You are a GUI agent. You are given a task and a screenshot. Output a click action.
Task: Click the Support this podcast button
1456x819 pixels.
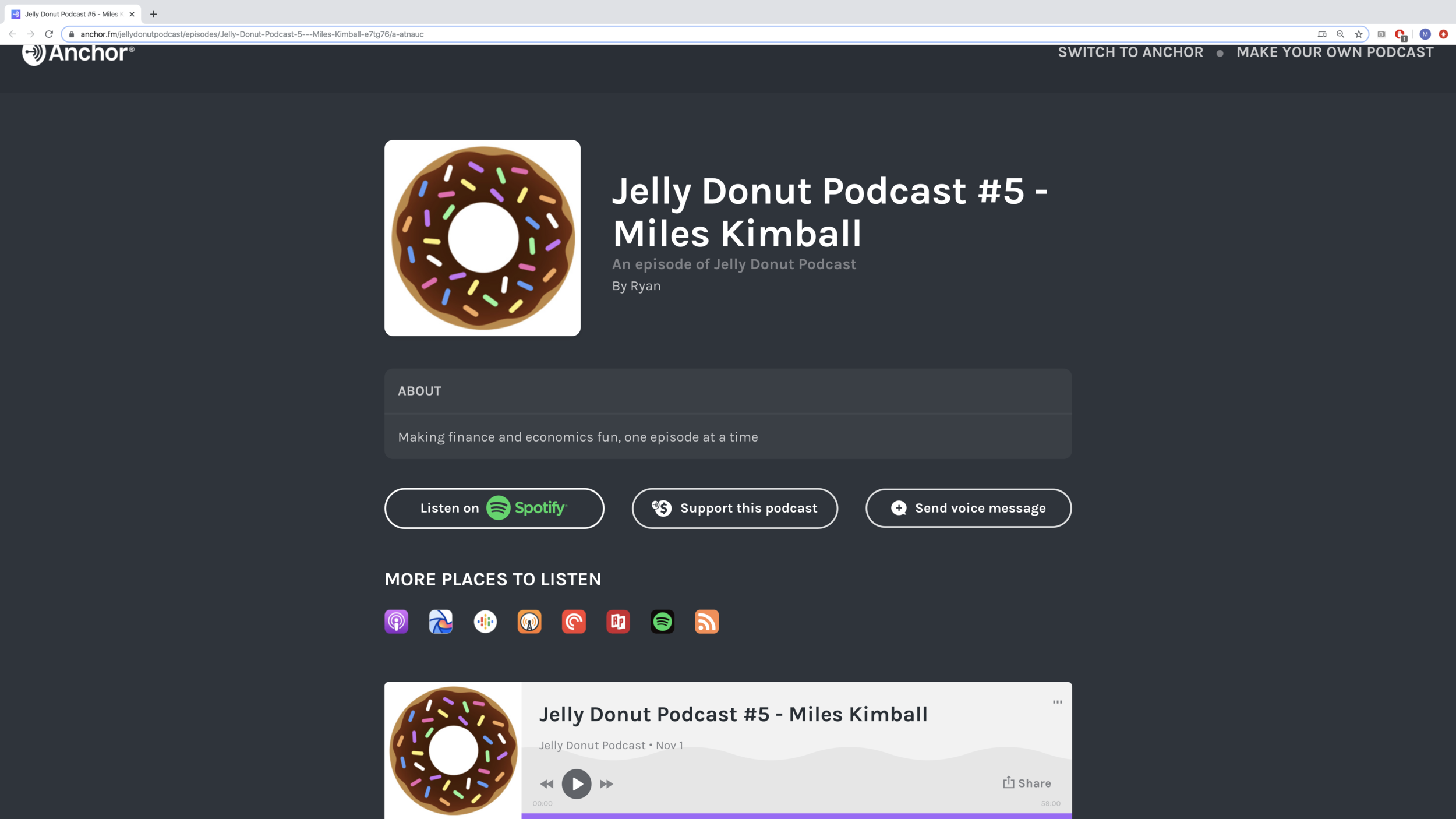click(x=734, y=508)
